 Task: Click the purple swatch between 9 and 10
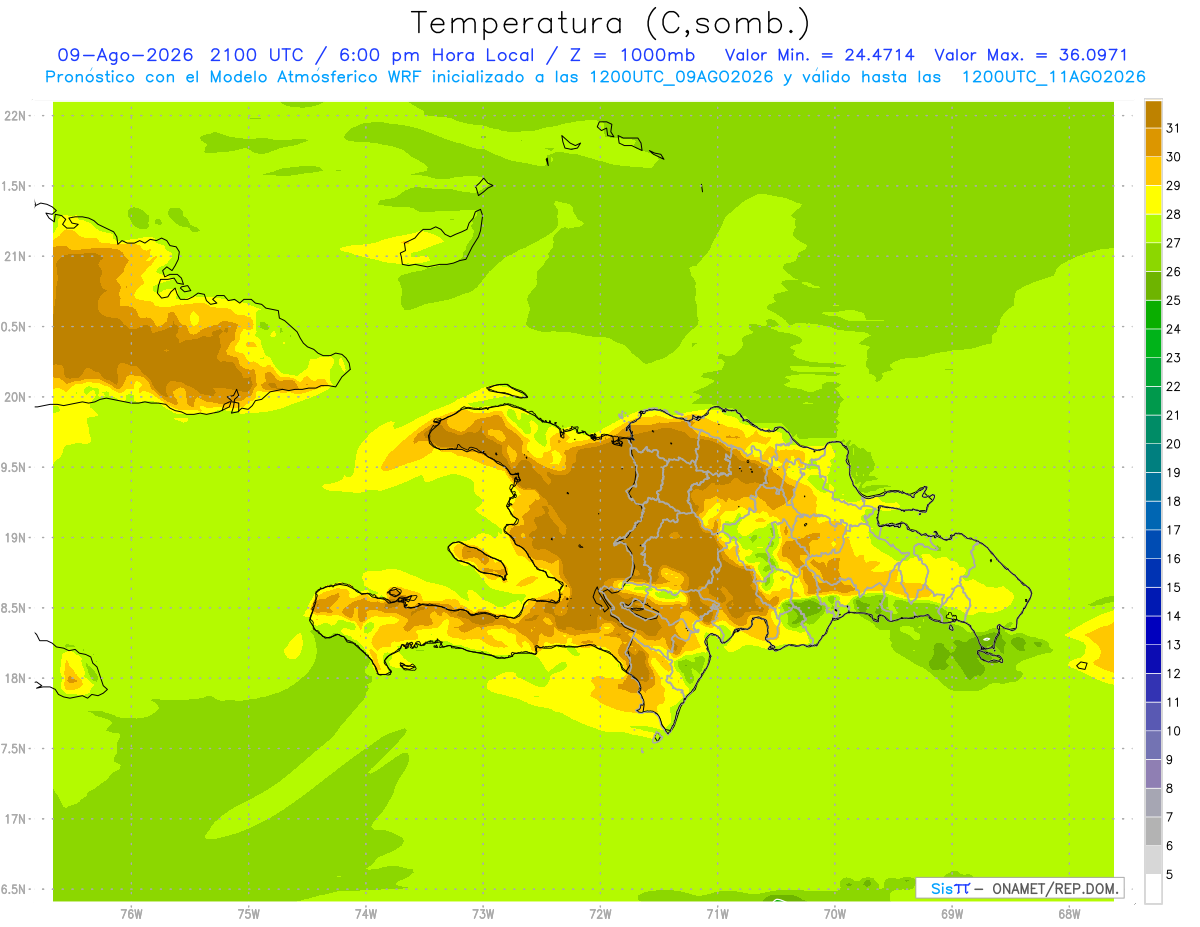point(1153,745)
